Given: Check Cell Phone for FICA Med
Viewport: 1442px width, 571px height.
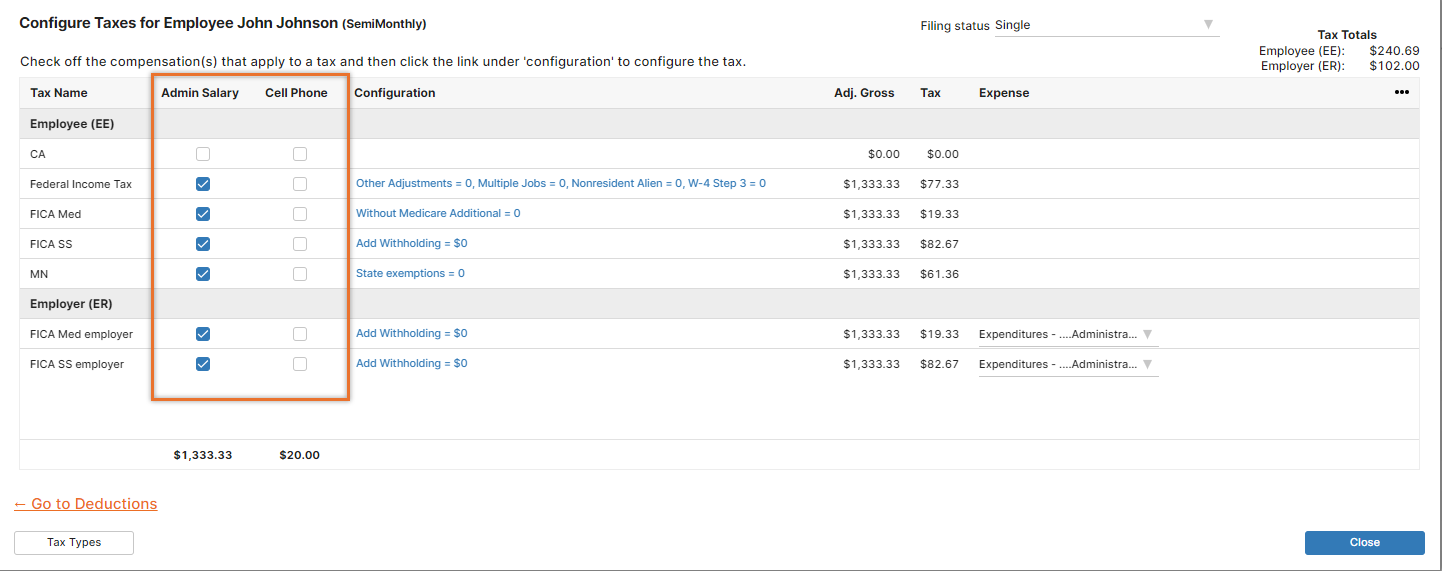Looking at the screenshot, I should click(300, 214).
